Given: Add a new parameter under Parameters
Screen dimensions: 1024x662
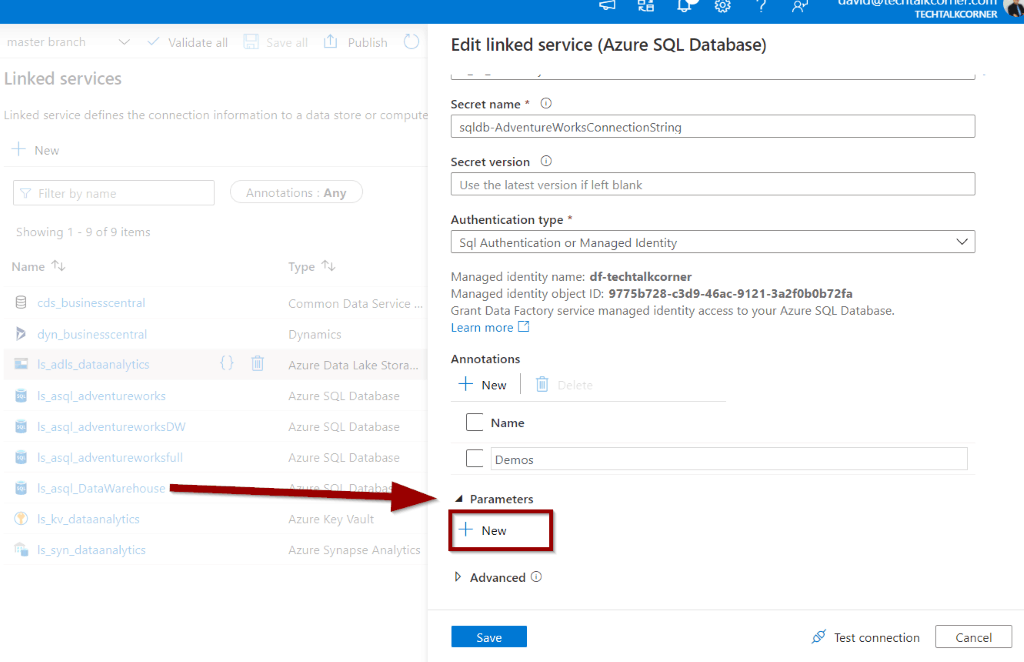Looking at the screenshot, I should pyautogui.click(x=484, y=530).
